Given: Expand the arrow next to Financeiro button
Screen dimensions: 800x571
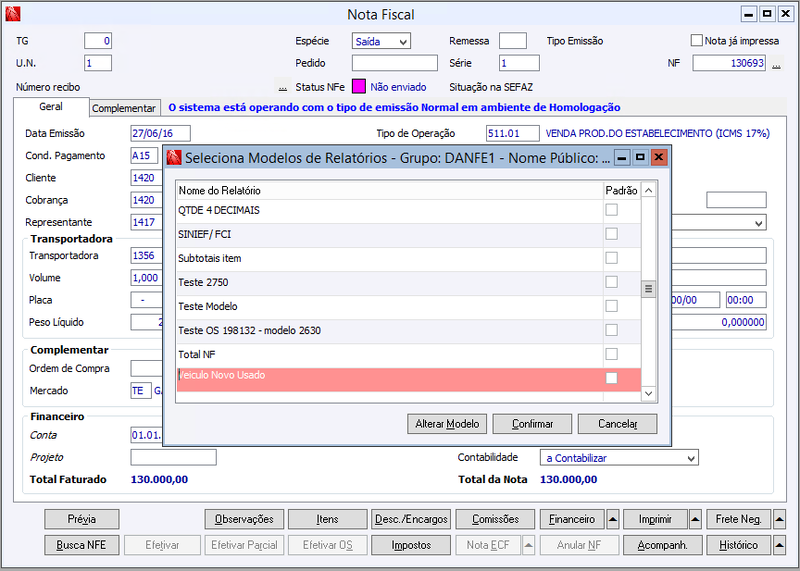Looking at the screenshot, I should pos(613,519).
